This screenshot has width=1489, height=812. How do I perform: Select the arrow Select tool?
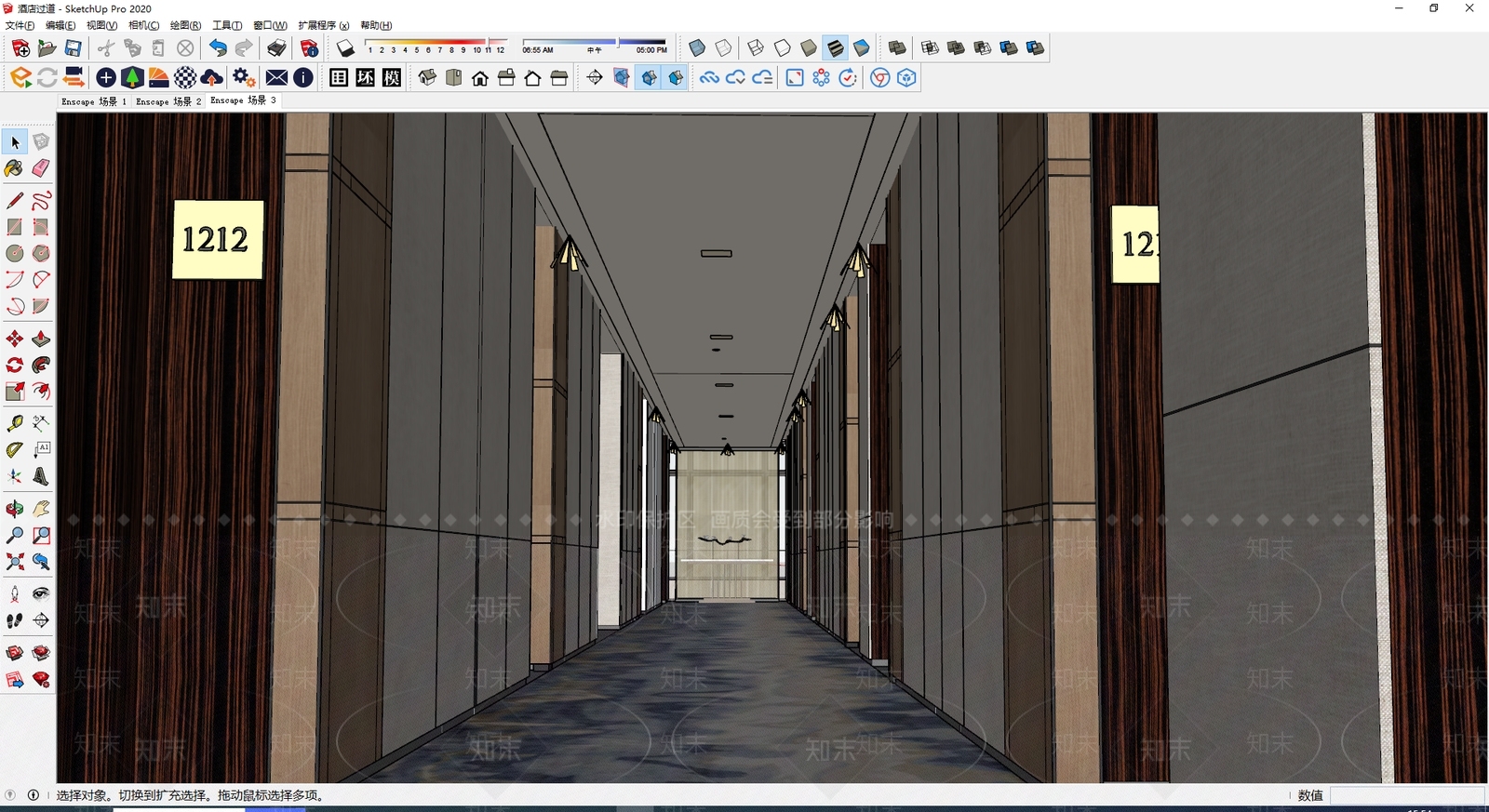pos(15,142)
